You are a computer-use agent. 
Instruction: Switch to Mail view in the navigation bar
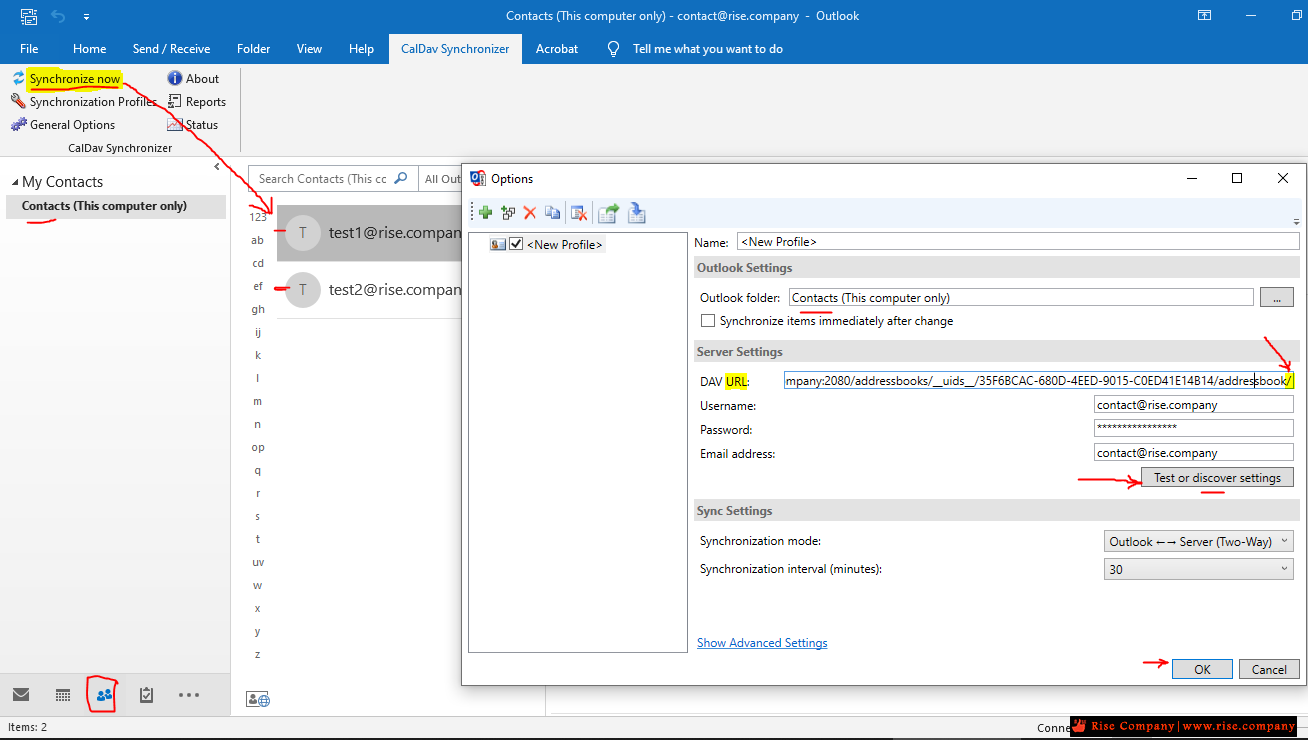tap(20, 695)
